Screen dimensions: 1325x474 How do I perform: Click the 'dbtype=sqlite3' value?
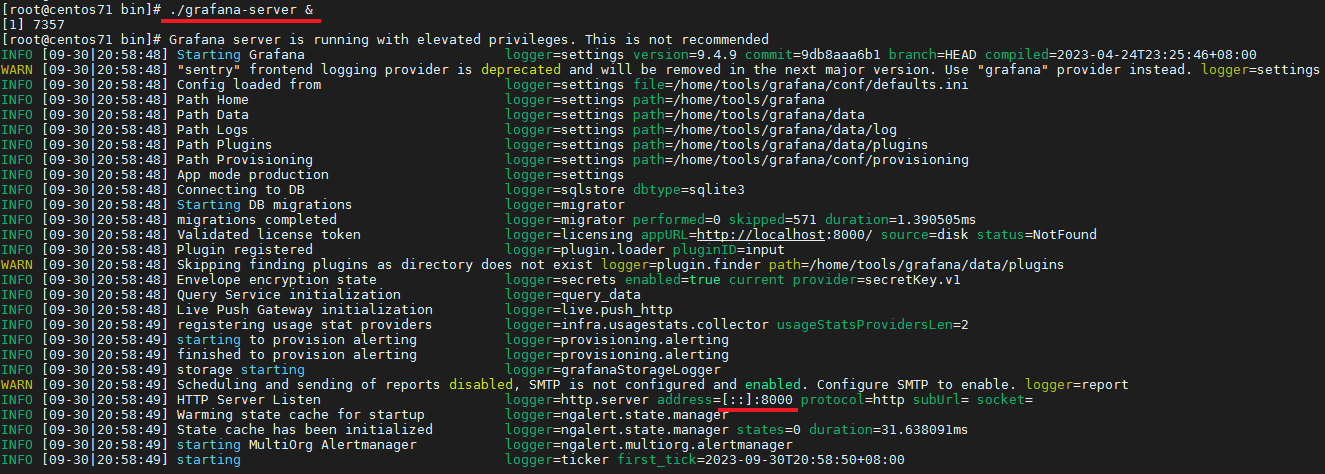tap(689, 190)
